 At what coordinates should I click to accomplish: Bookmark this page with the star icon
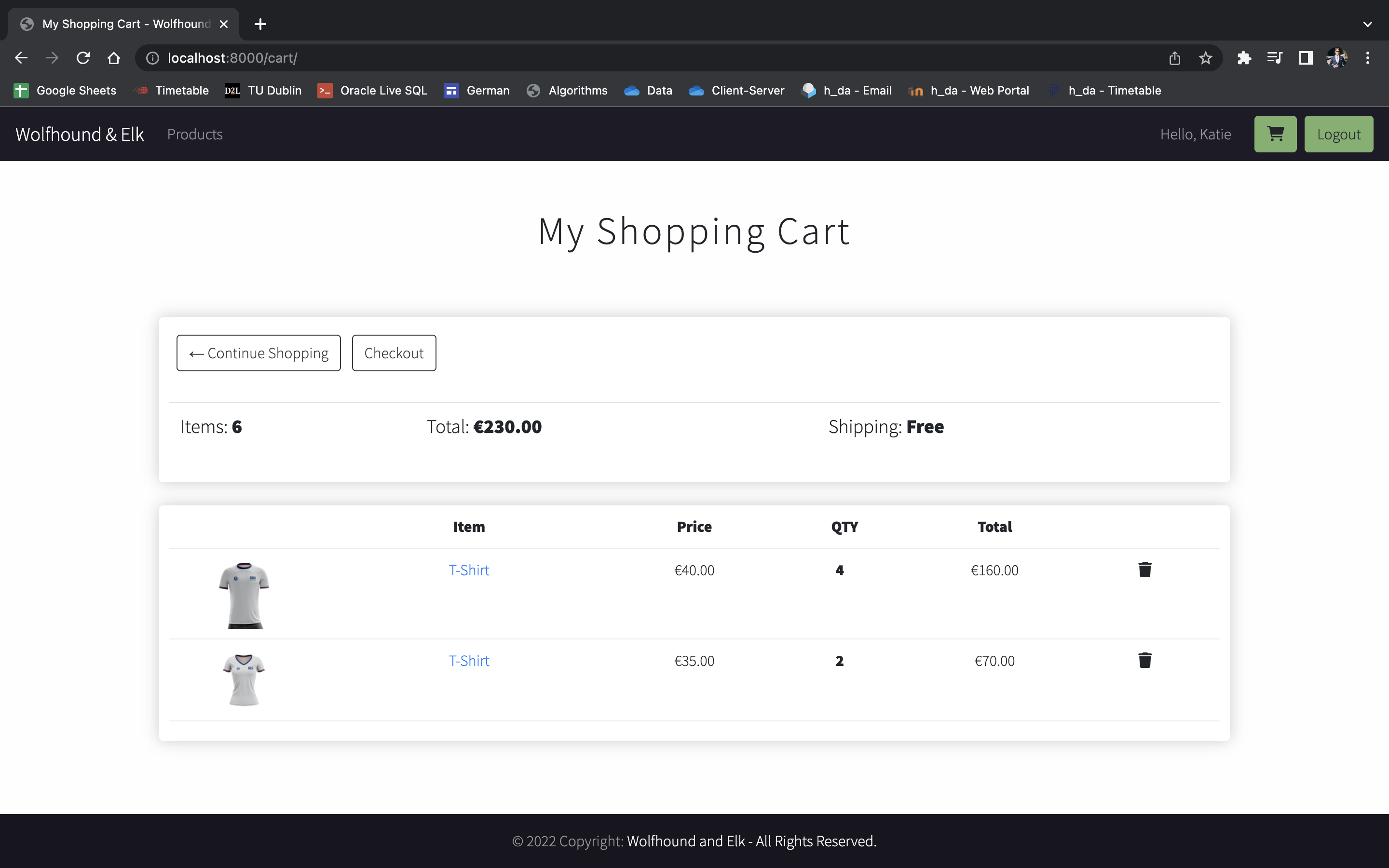point(1205,58)
